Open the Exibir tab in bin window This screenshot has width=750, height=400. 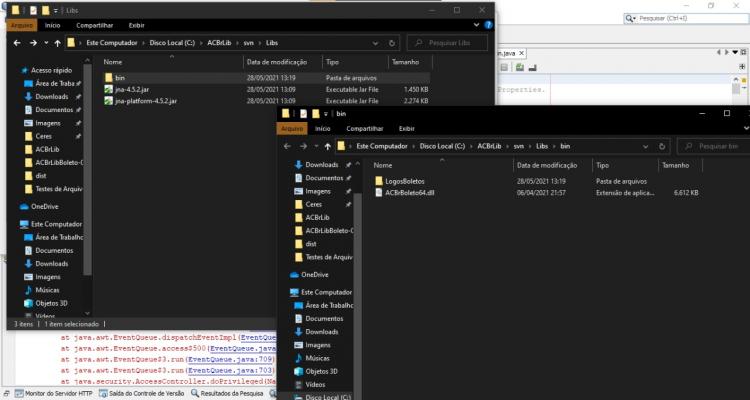(x=407, y=129)
